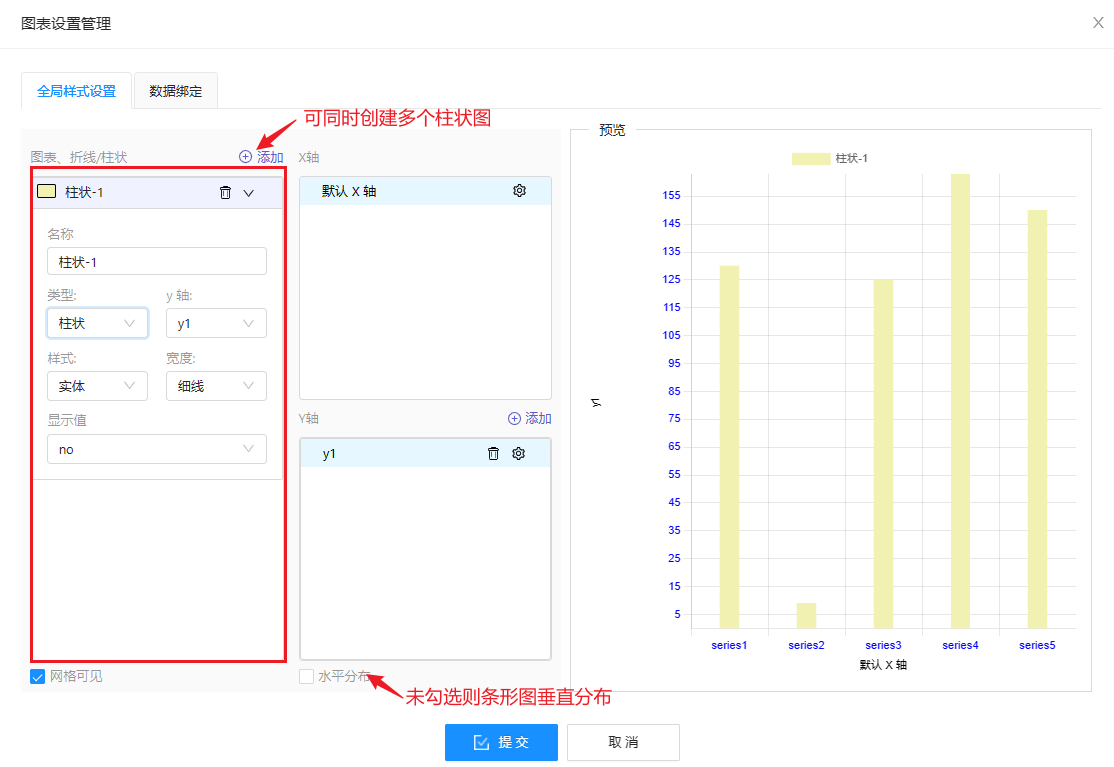Screen dimensions: 1114x767
Task: Click the 名称 input field containing 柱状-1
Action: (157, 261)
